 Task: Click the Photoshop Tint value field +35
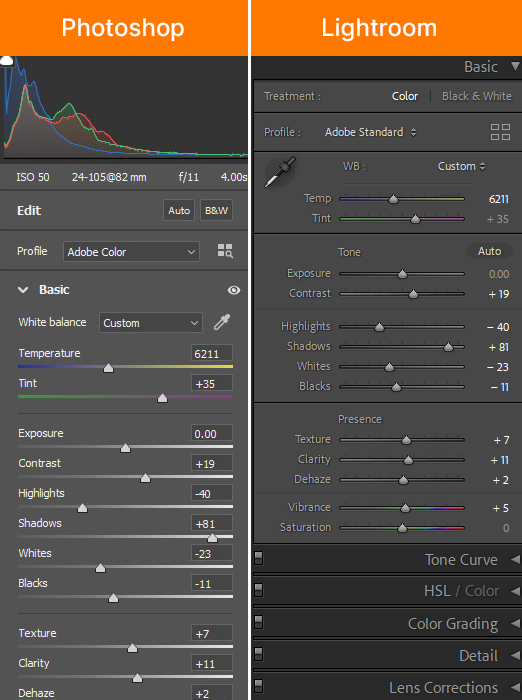point(212,383)
